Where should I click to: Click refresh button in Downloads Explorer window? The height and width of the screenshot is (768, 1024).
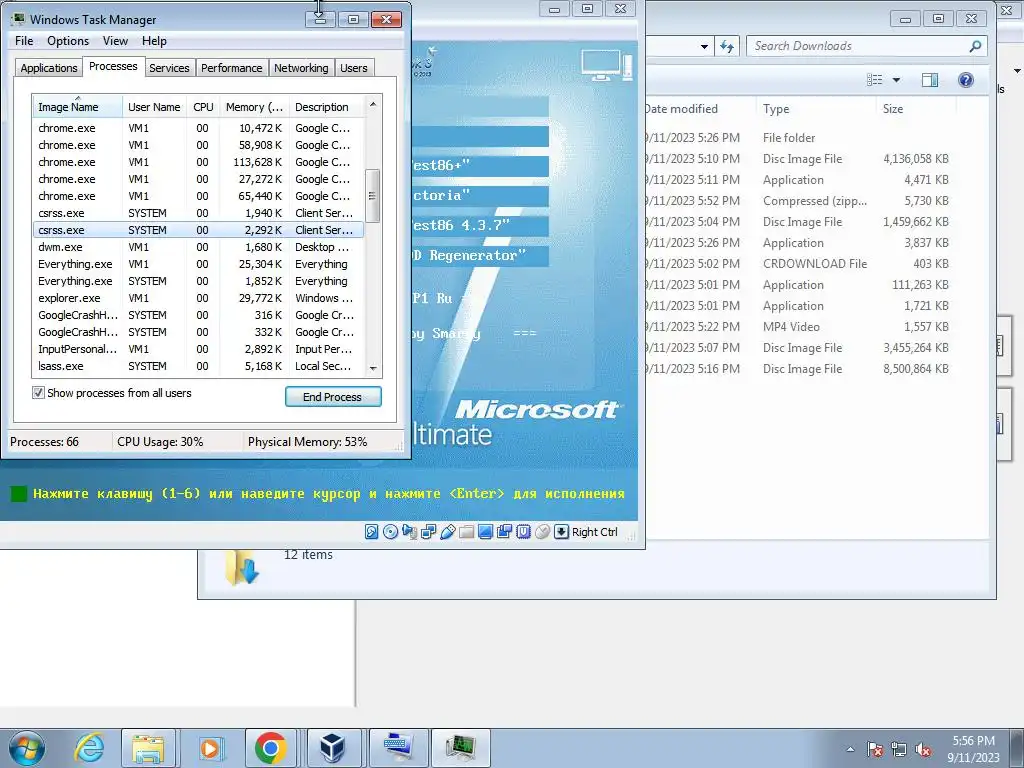[726, 46]
